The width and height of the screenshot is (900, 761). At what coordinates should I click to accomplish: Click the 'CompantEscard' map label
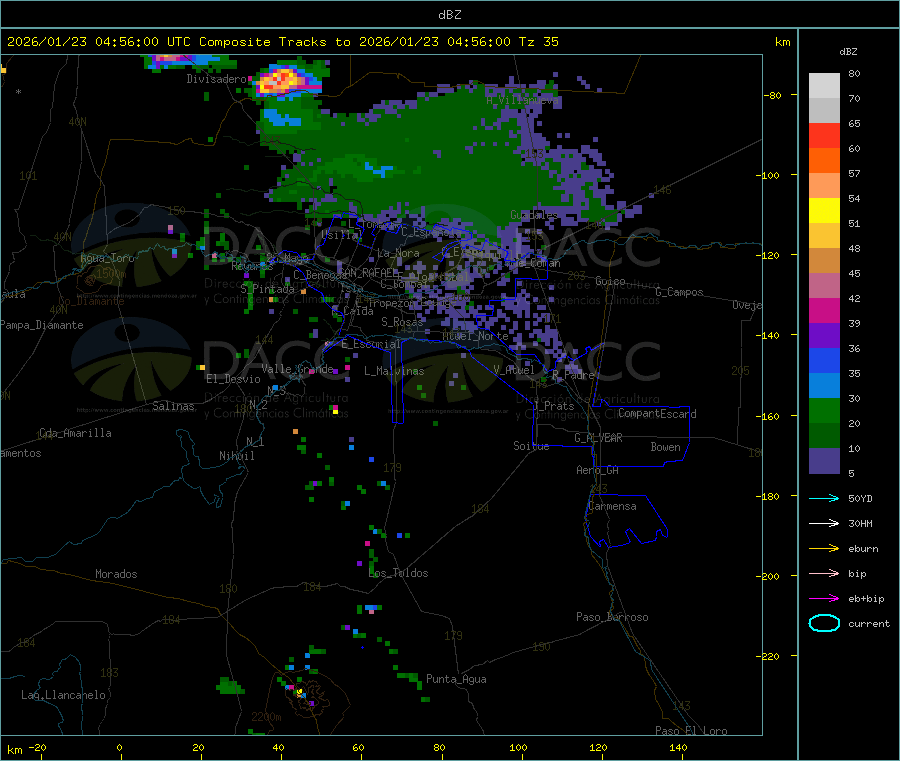[x=657, y=414]
